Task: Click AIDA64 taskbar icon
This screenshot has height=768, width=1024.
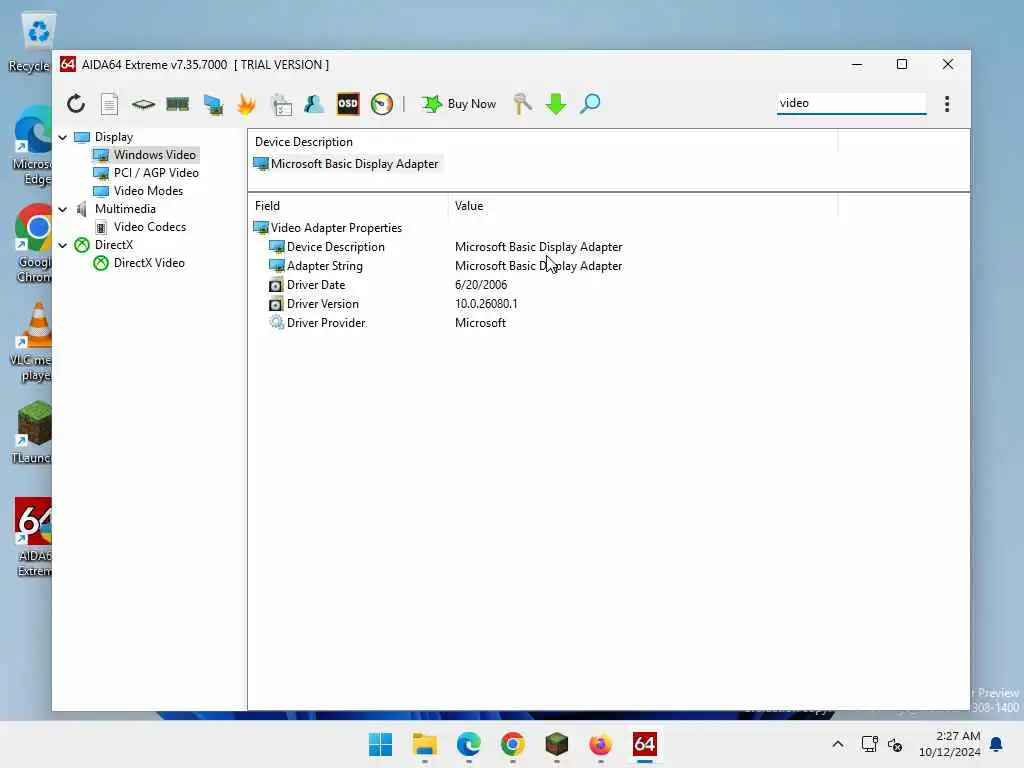Action: click(645, 744)
